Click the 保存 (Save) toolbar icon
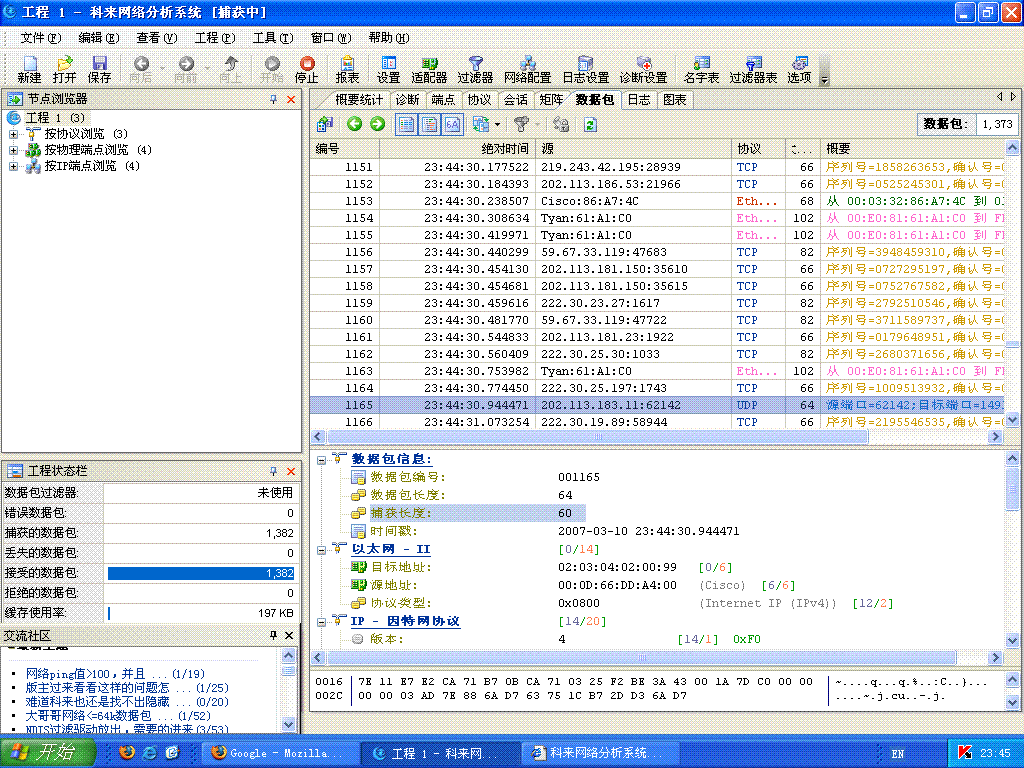Image resolution: width=1024 pixels, height=768 pixels. pyautogui.click(x=99, y=69)
